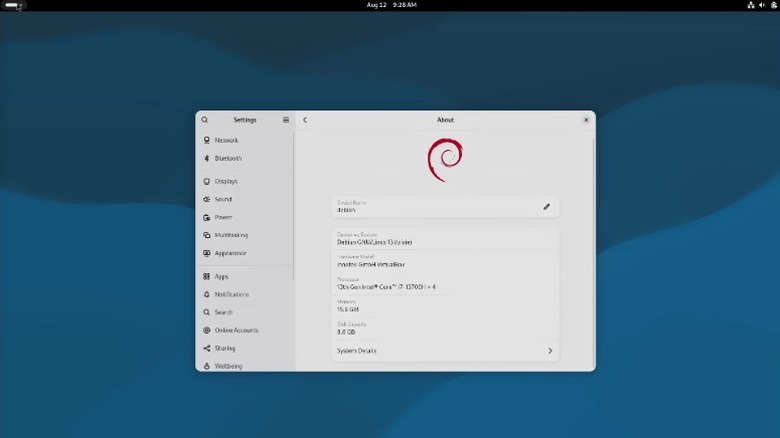Open volume icon in top bar

762,5
